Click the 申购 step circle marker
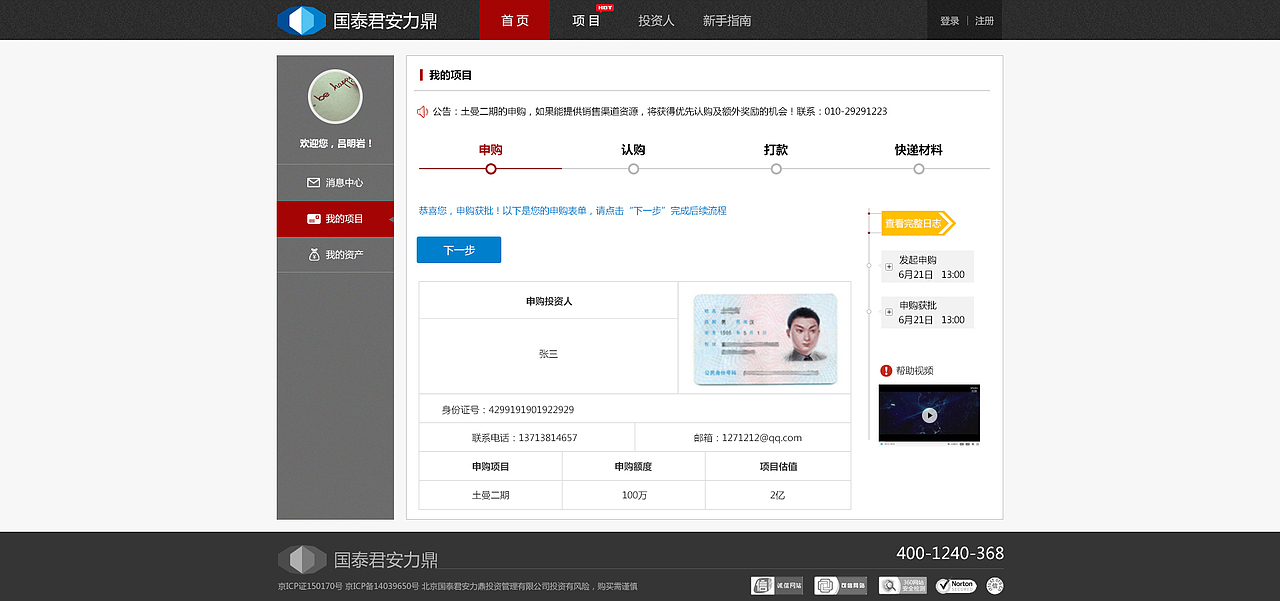This screenshot has width=1280, height=601. 490,169
